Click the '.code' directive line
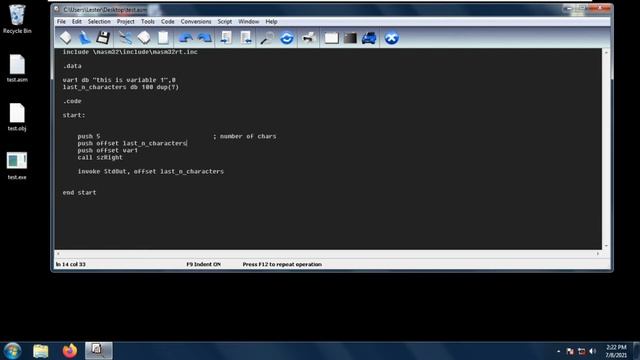The height and width of the screenshot is (360, 640). [72, 101]
